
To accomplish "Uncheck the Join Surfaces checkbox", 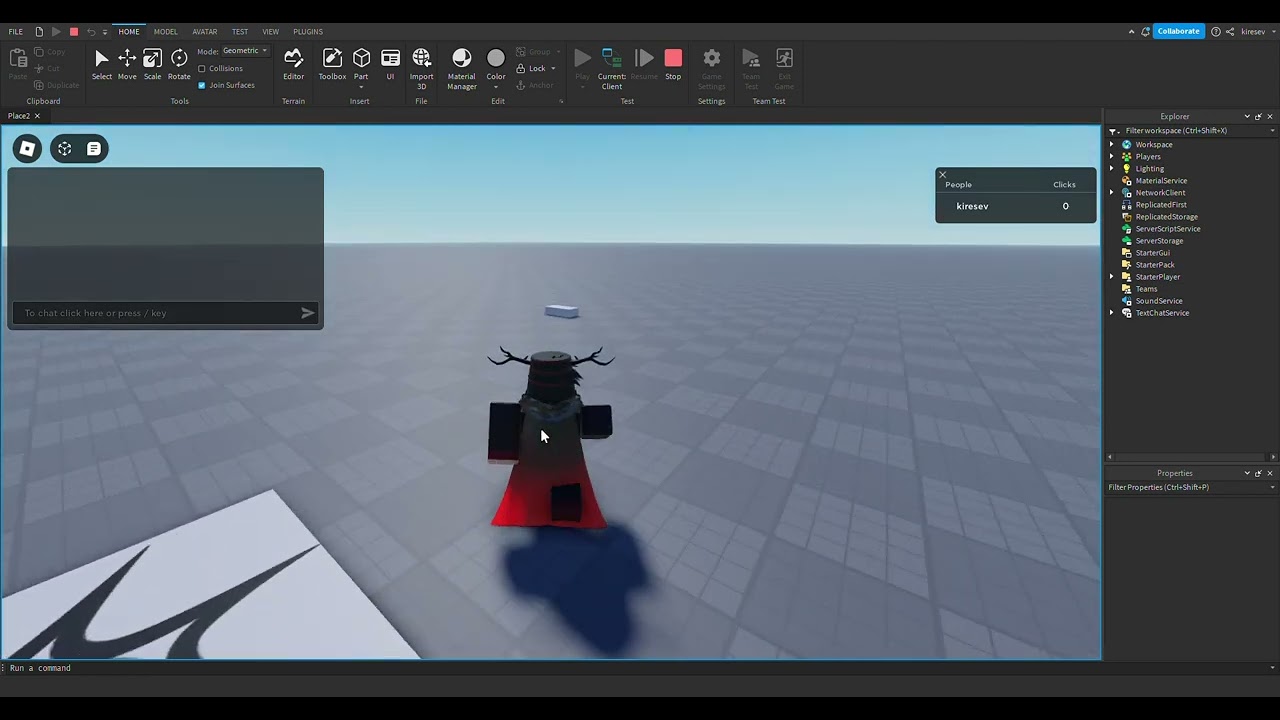I will pos(202,85).
